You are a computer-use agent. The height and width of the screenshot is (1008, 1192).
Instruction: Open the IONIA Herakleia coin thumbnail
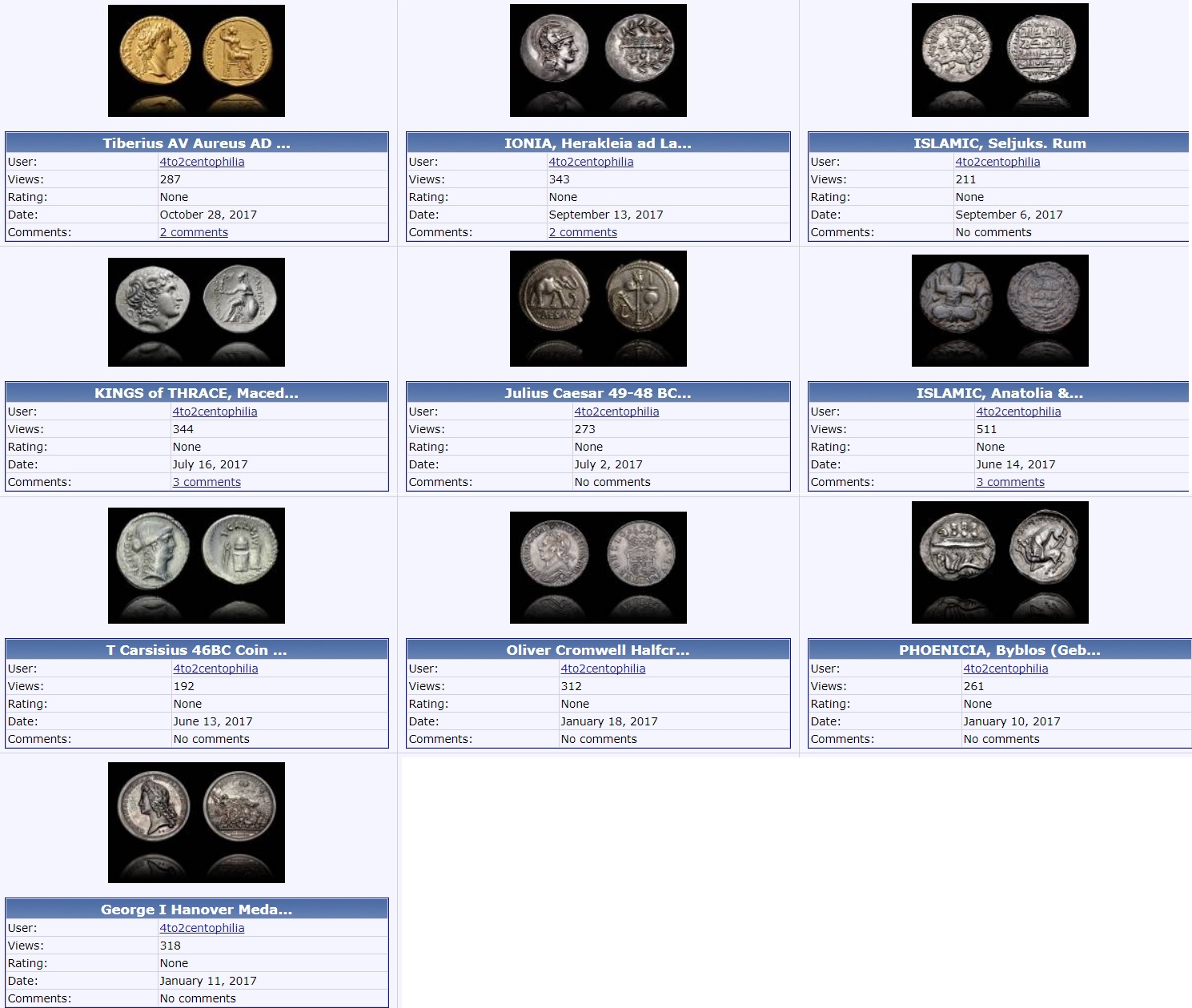click(598, 61)
